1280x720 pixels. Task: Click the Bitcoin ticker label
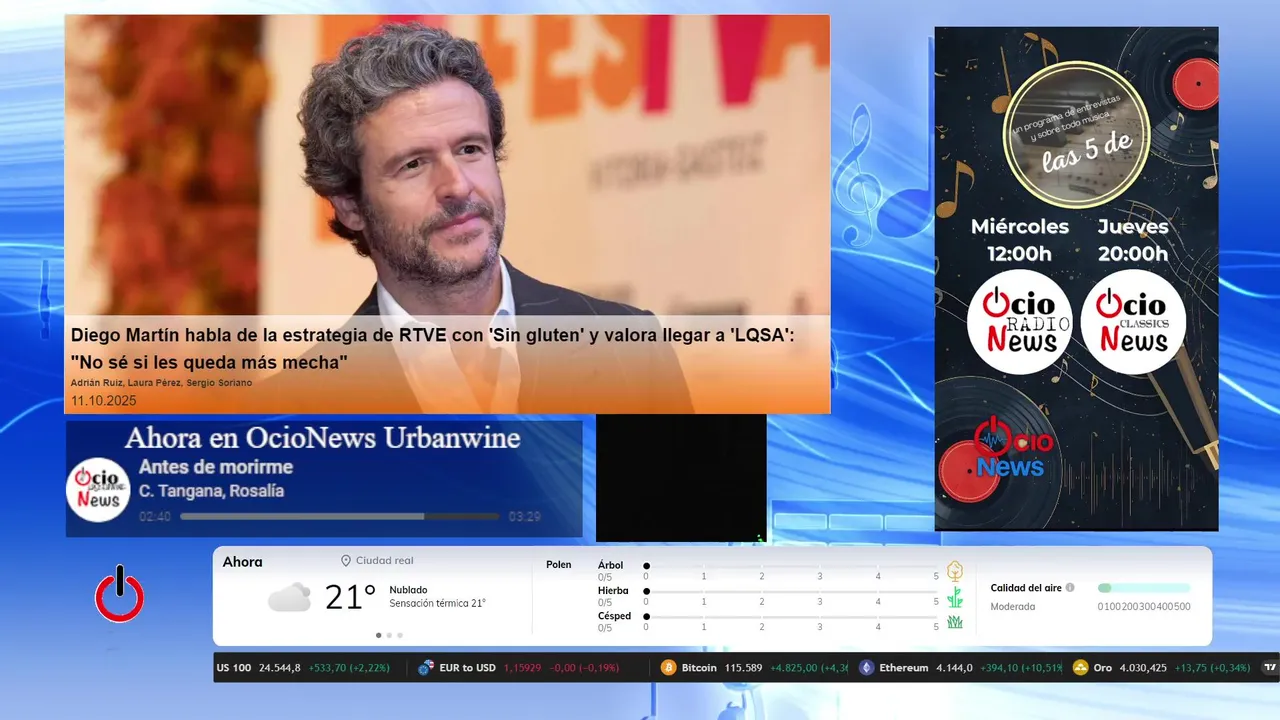pyautogui.click(x=699, y=668)
